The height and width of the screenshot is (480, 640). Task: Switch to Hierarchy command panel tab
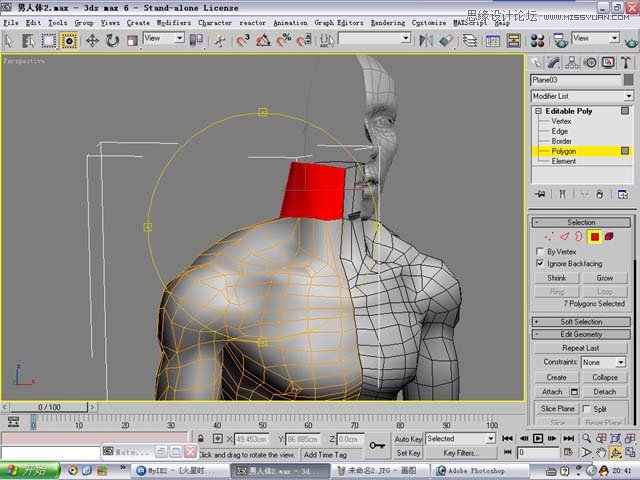pos(572,62)
